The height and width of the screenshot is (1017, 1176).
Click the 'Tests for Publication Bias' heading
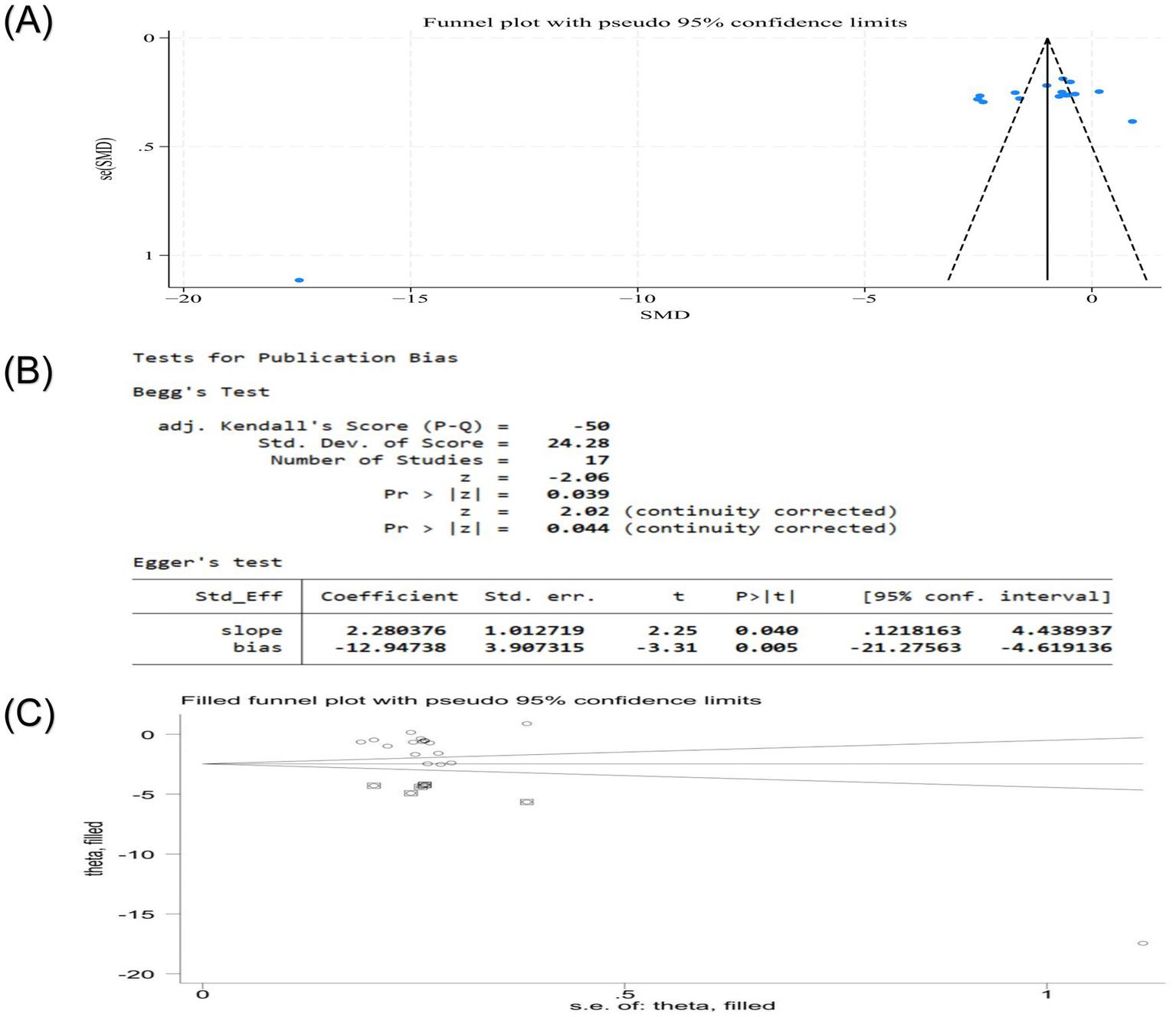pos(295,358)
